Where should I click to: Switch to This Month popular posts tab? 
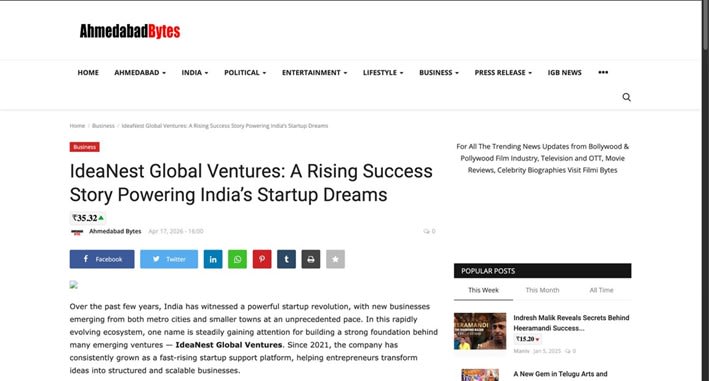tap(542, 290)
